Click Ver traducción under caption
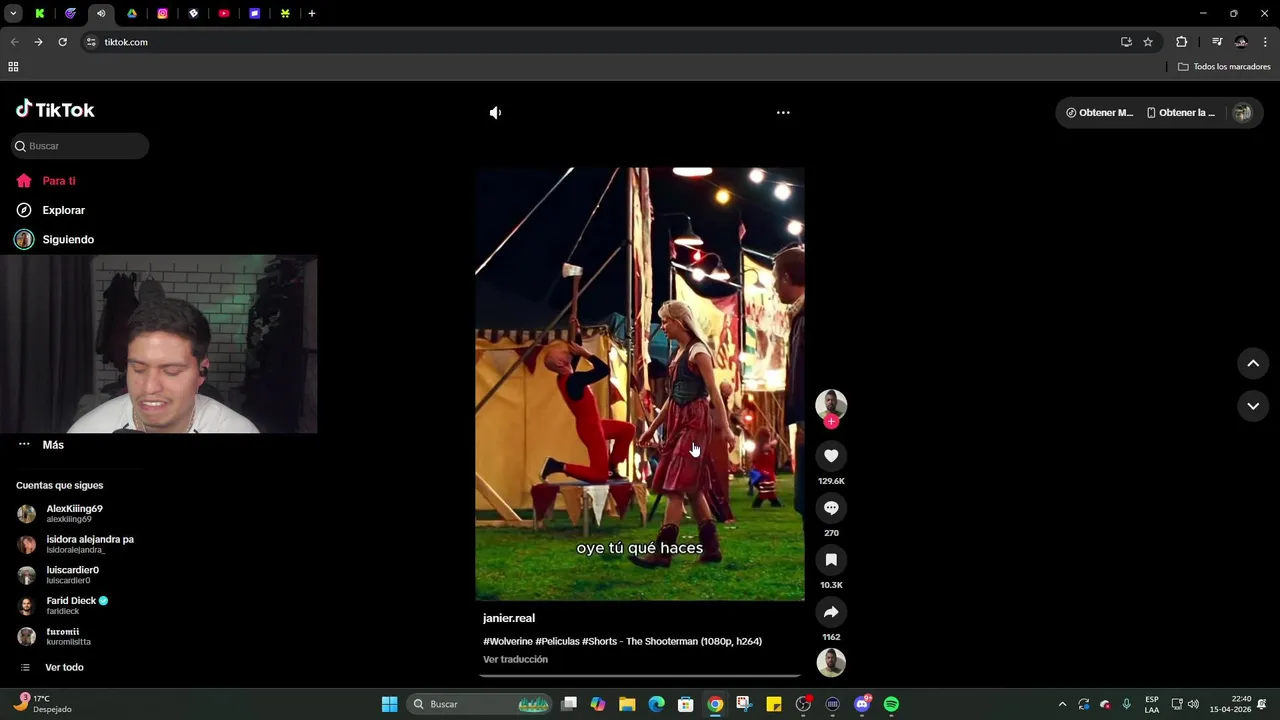Image resolution: width=1280 pixels, height=720 pixels. pyautogui.click(x=515, y=660)
